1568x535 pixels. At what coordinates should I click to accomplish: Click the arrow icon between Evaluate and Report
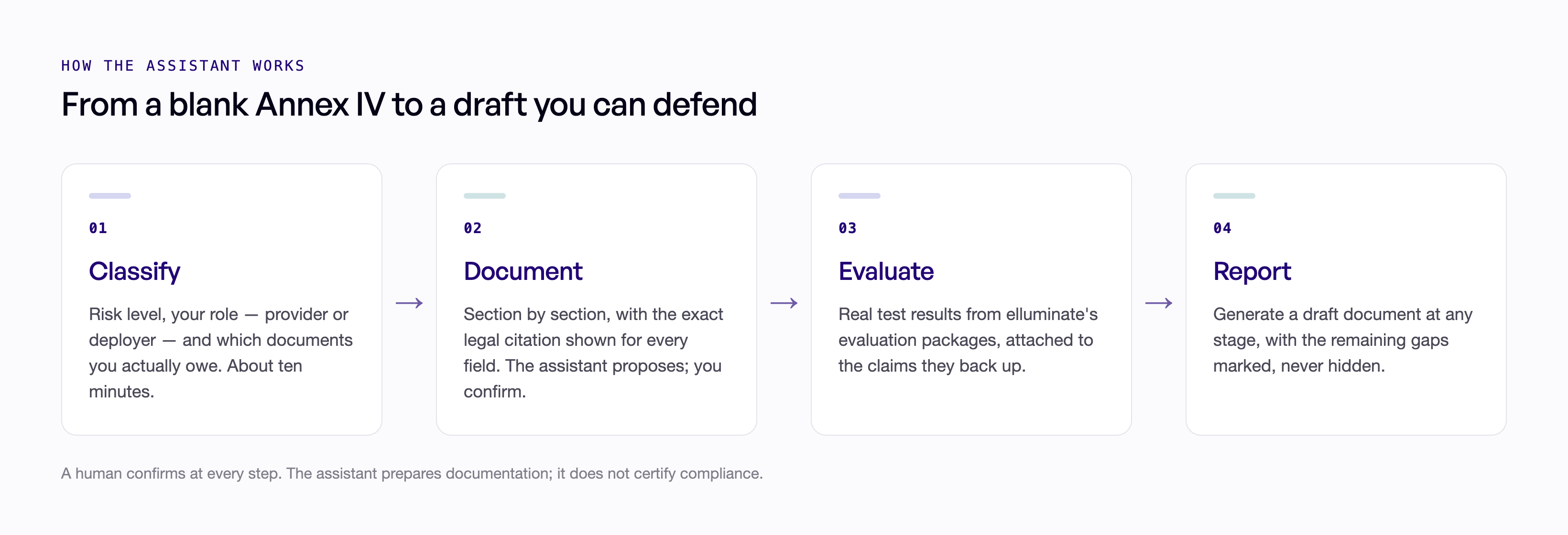coord(1159,303)
